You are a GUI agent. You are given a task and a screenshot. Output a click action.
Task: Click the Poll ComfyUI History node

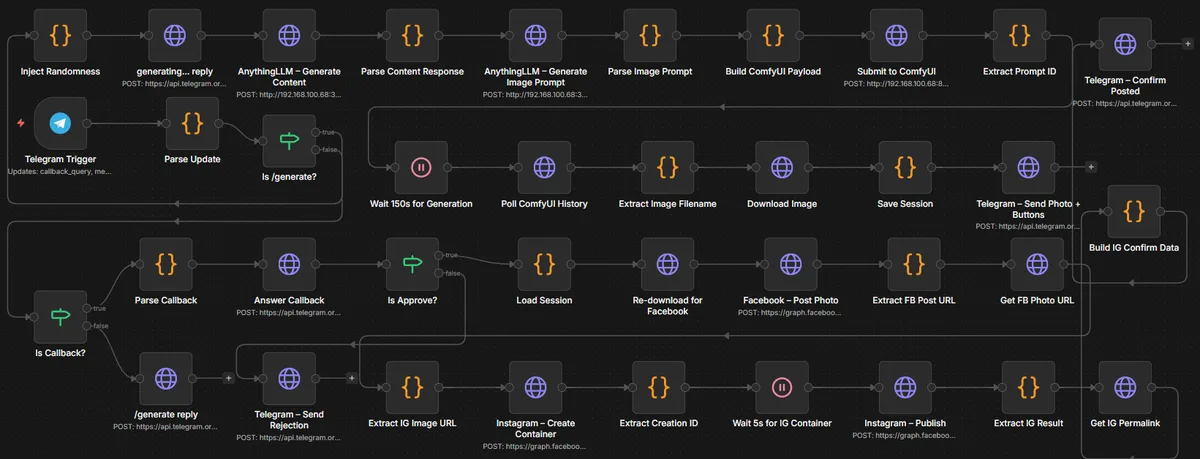point(543,167)
